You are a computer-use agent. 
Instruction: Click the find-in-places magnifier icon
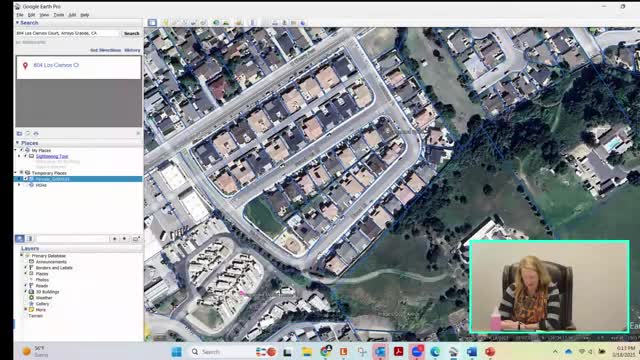click(20, 238)
